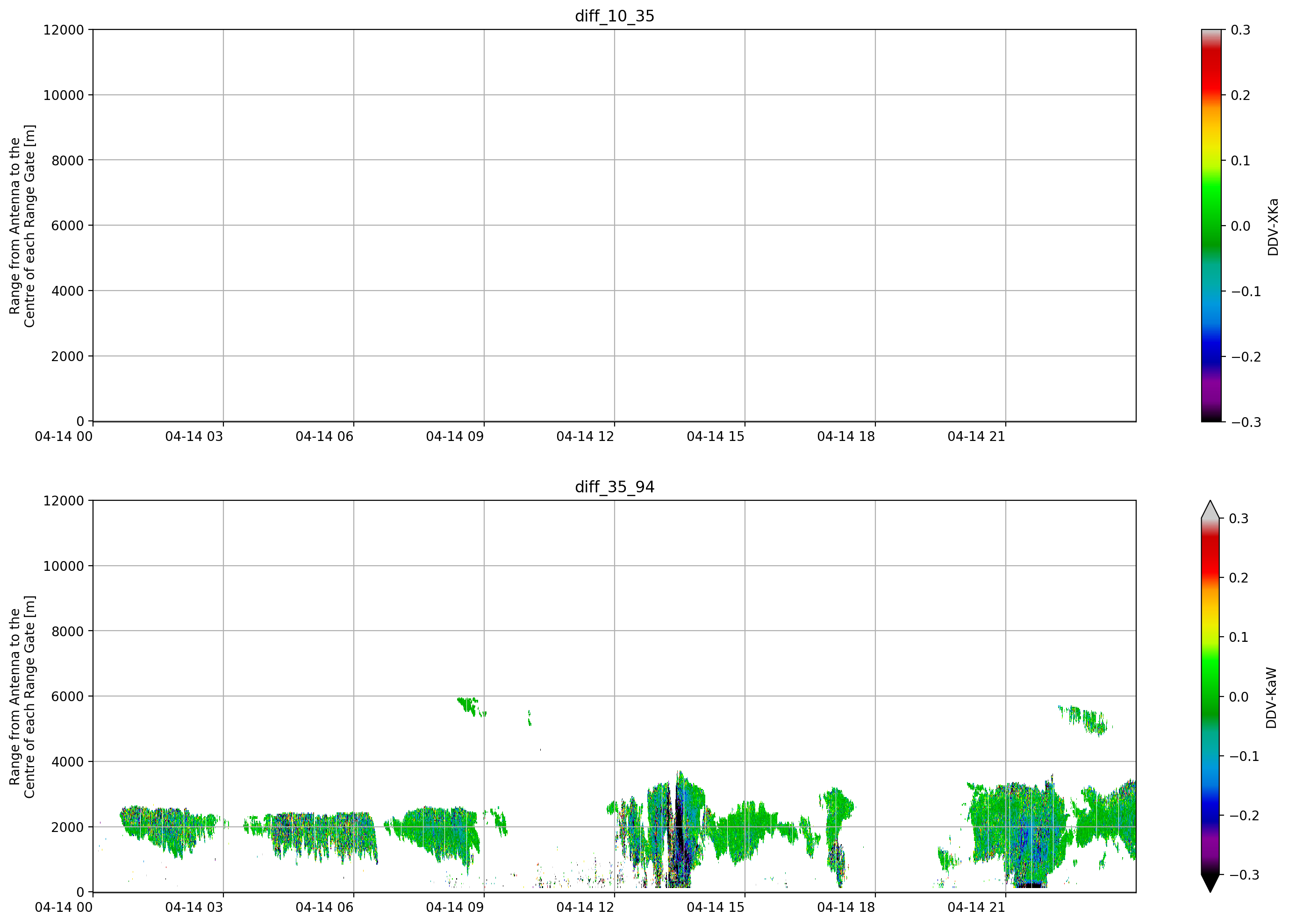Click '04-14 09' x-tick under diff_35_94 plot
Viewport: 1289px width, 924px height.
coord(455,907)
